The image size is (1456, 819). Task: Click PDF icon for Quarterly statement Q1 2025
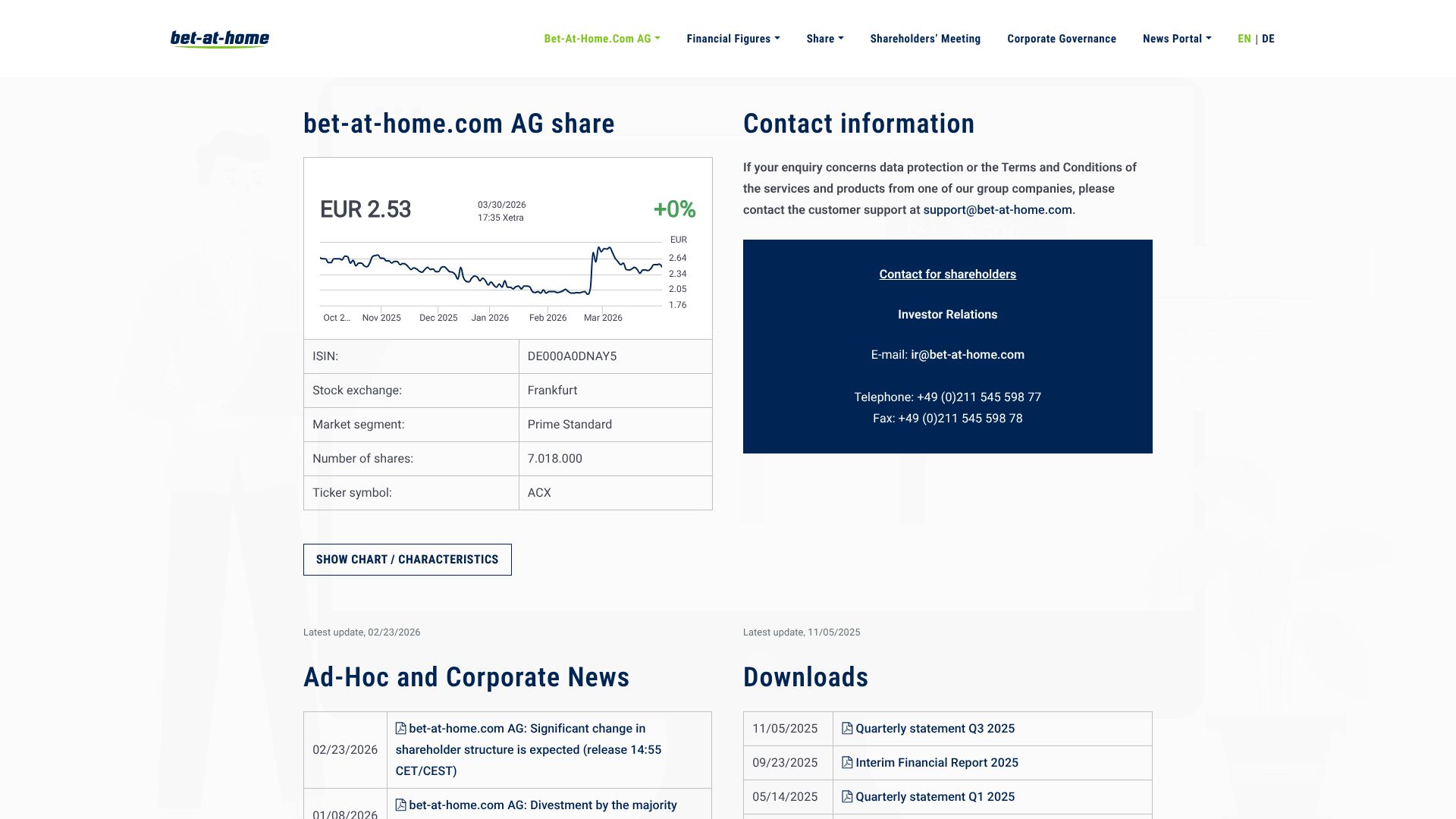click(x=847, y=797)
